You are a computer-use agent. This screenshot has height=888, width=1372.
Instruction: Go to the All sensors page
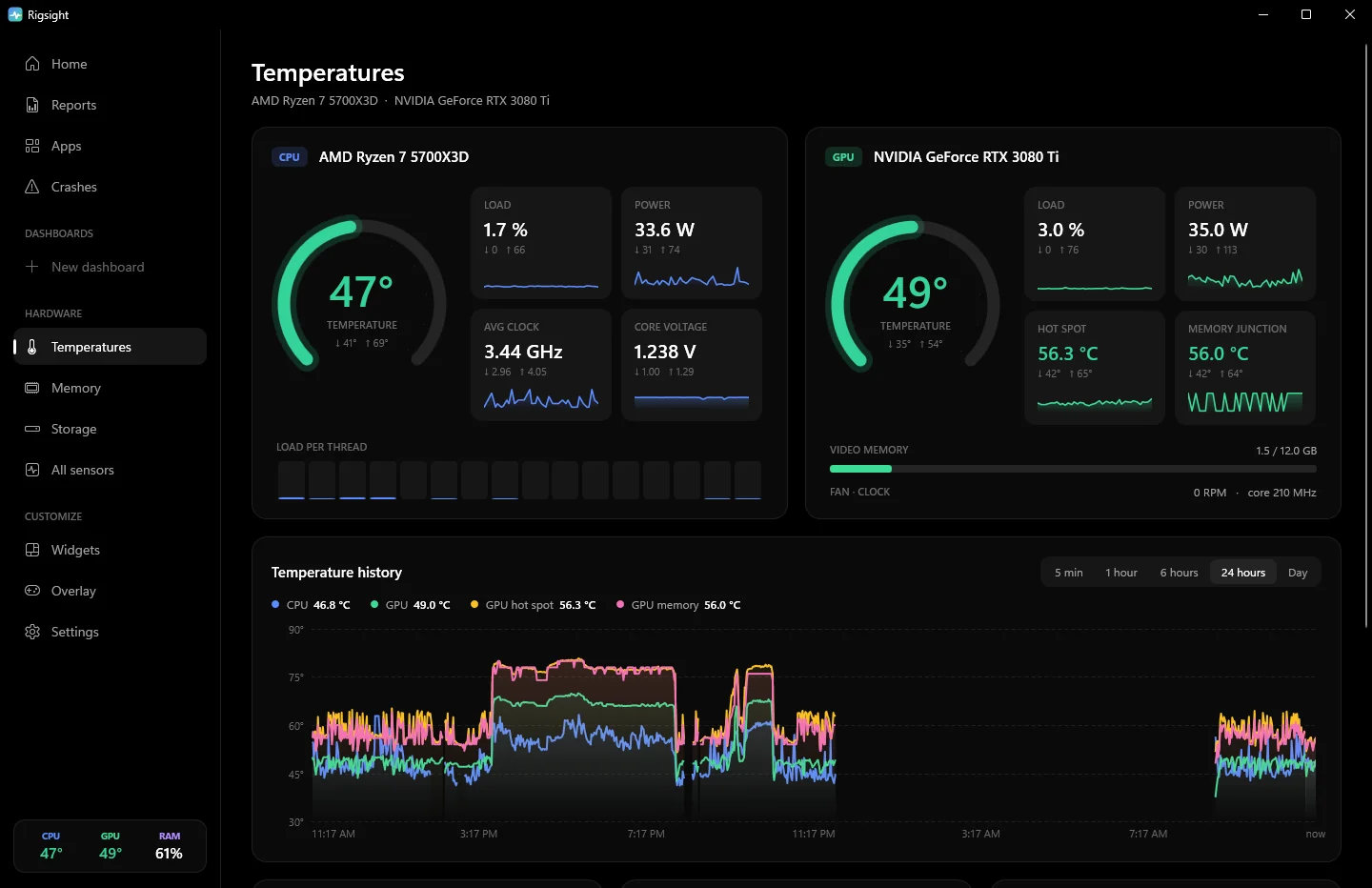pos(111,470)
